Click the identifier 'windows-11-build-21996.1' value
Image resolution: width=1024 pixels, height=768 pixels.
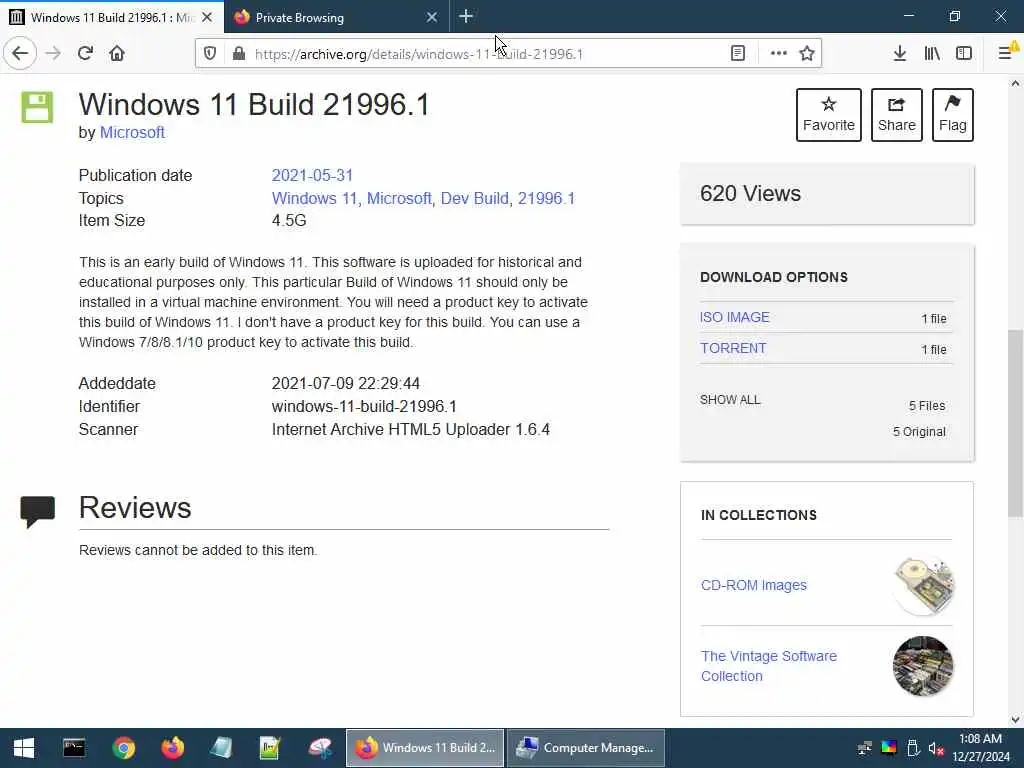pyautogui.click(x=364, y=406)
